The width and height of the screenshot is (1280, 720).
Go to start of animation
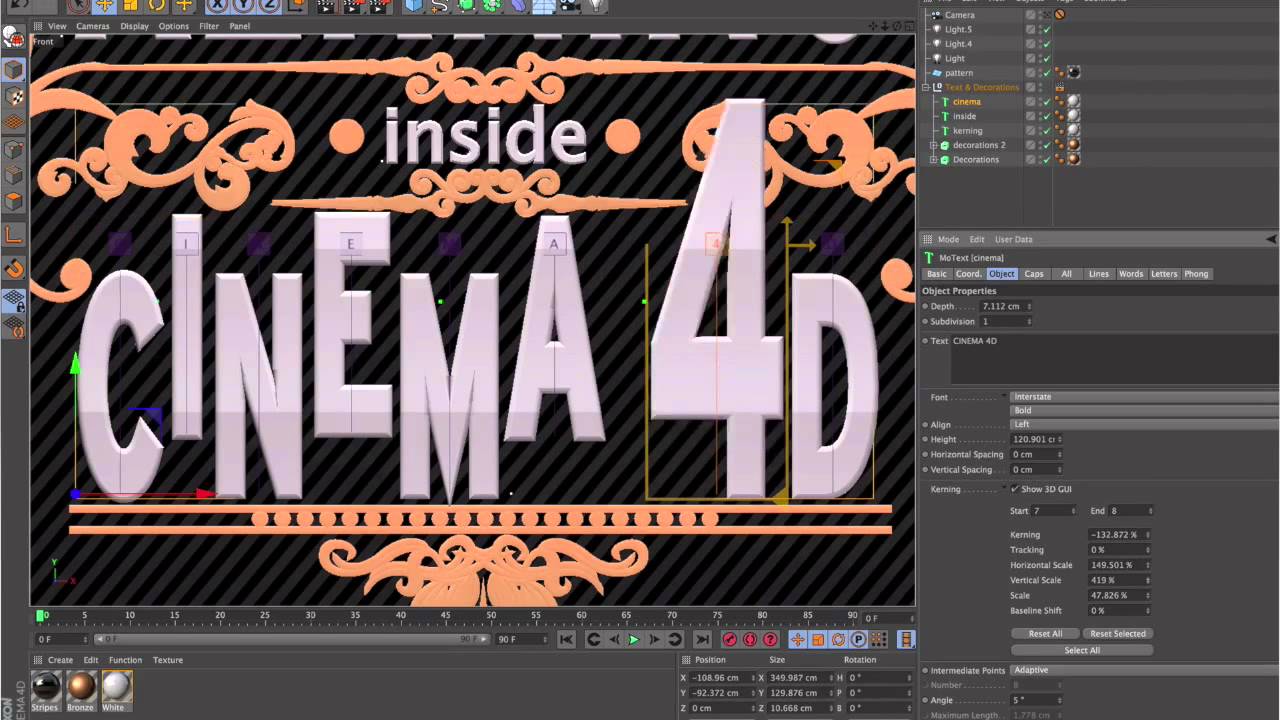click(566, 640)
